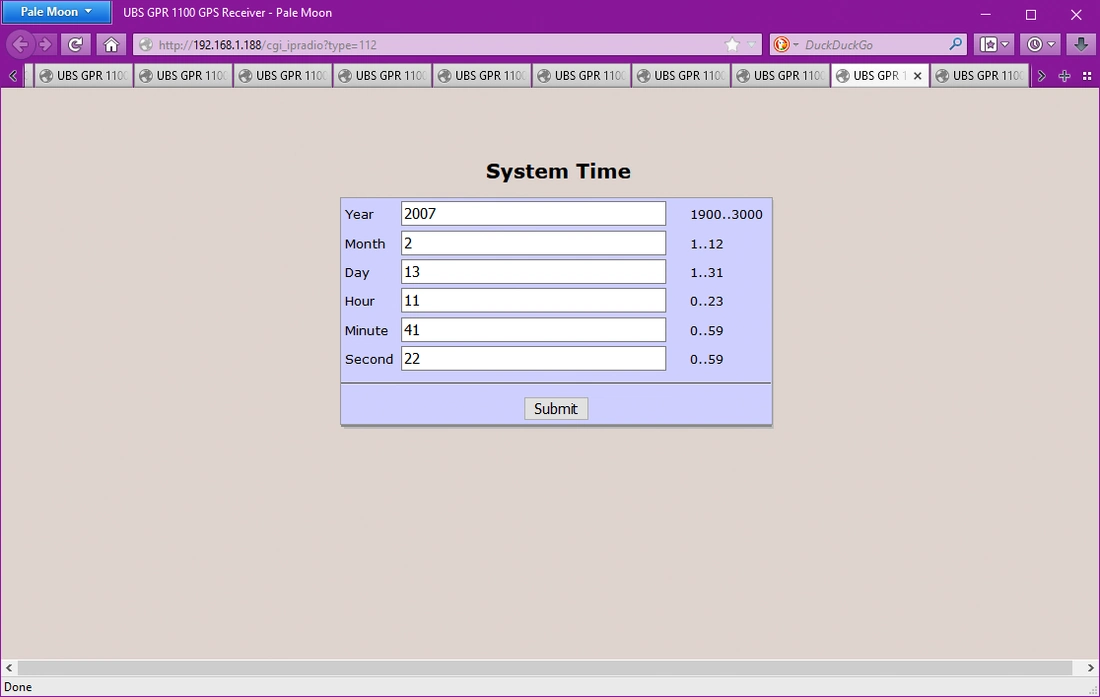The width and height of the screenshot is (1100, 697).
Task: Expand the history button dropdown arrow
Action: pos(1051,45)
